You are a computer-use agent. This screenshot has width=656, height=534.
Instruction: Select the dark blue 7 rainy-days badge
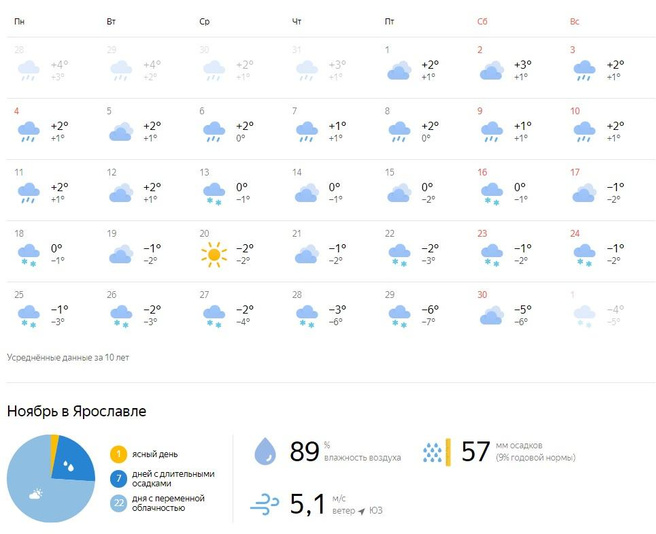118,479
